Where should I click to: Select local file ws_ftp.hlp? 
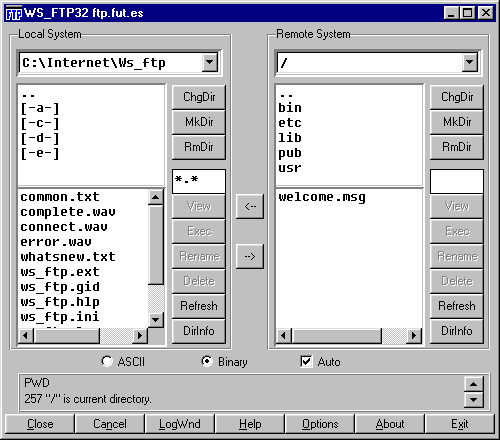(x=60, y=302)
